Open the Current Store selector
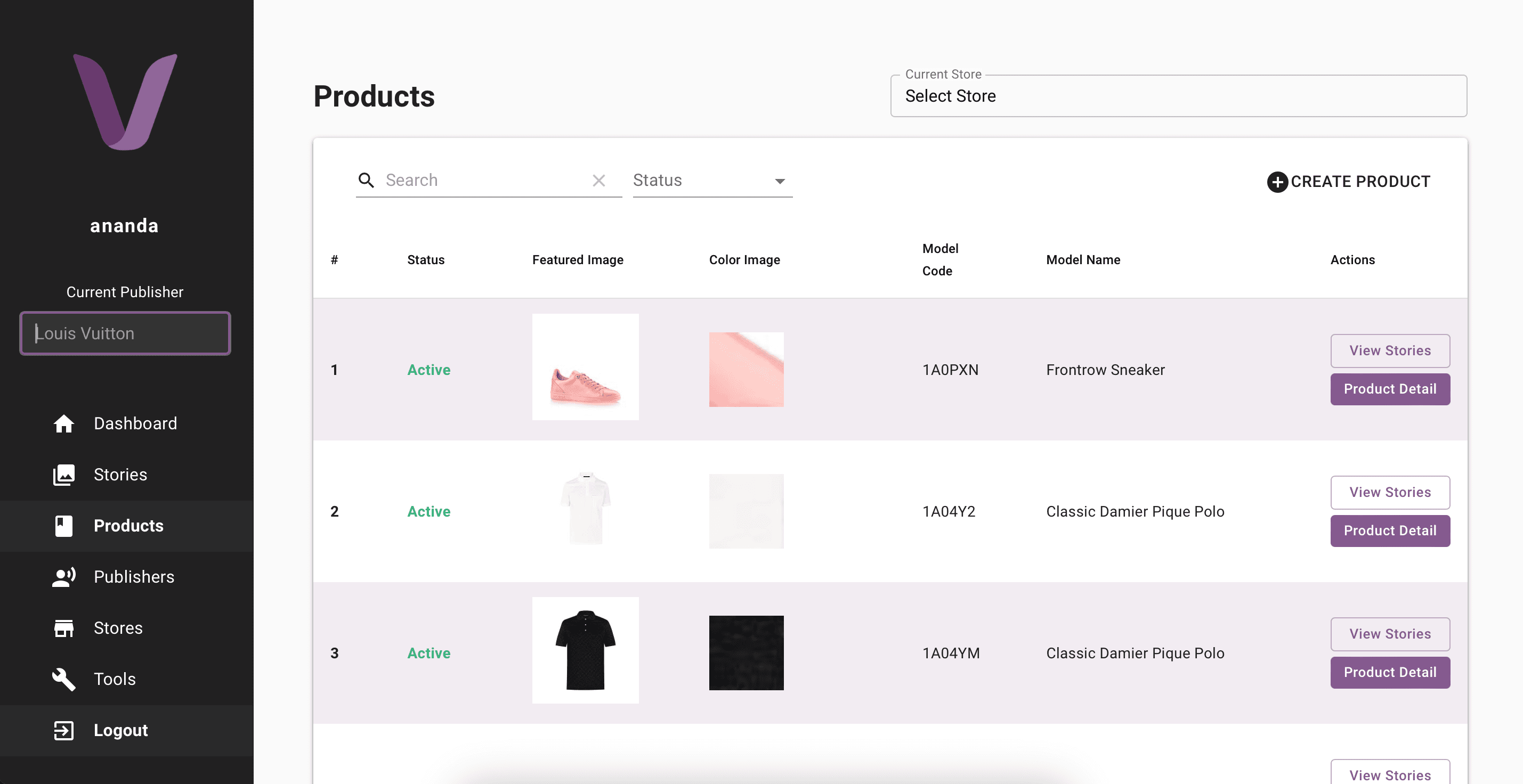The image size is (1523, 784). 1178,96
